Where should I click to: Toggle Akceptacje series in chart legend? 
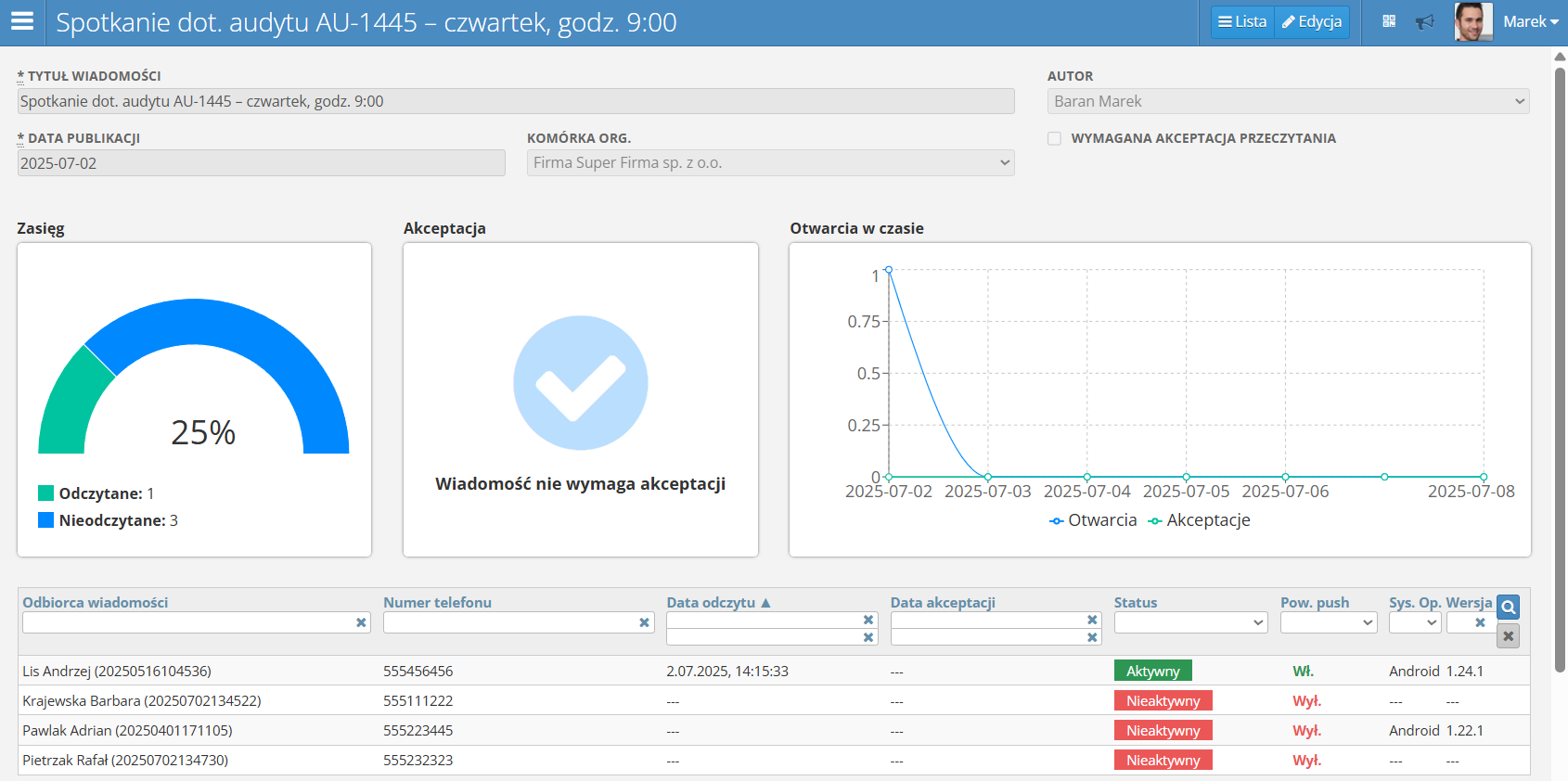(1199, 520)
